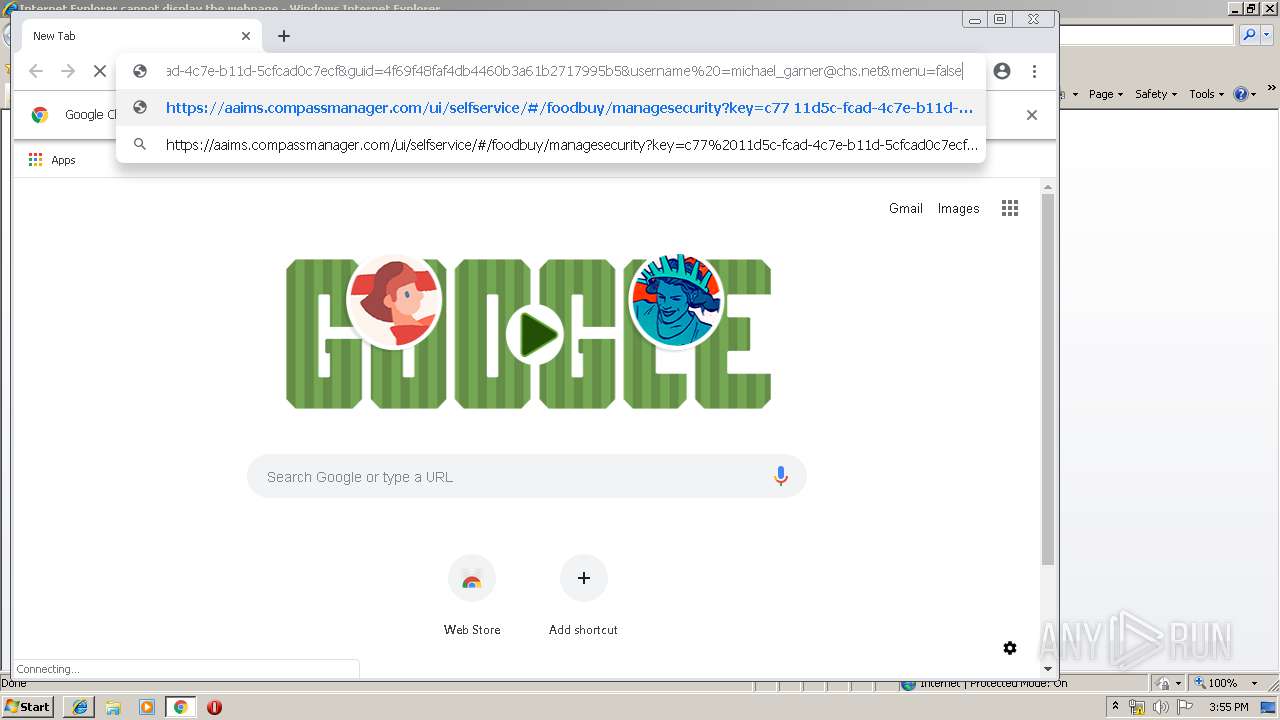The image size is (1280, 720).
Task: Open Chrome's three-dot menu
Action: point(1034,71)
